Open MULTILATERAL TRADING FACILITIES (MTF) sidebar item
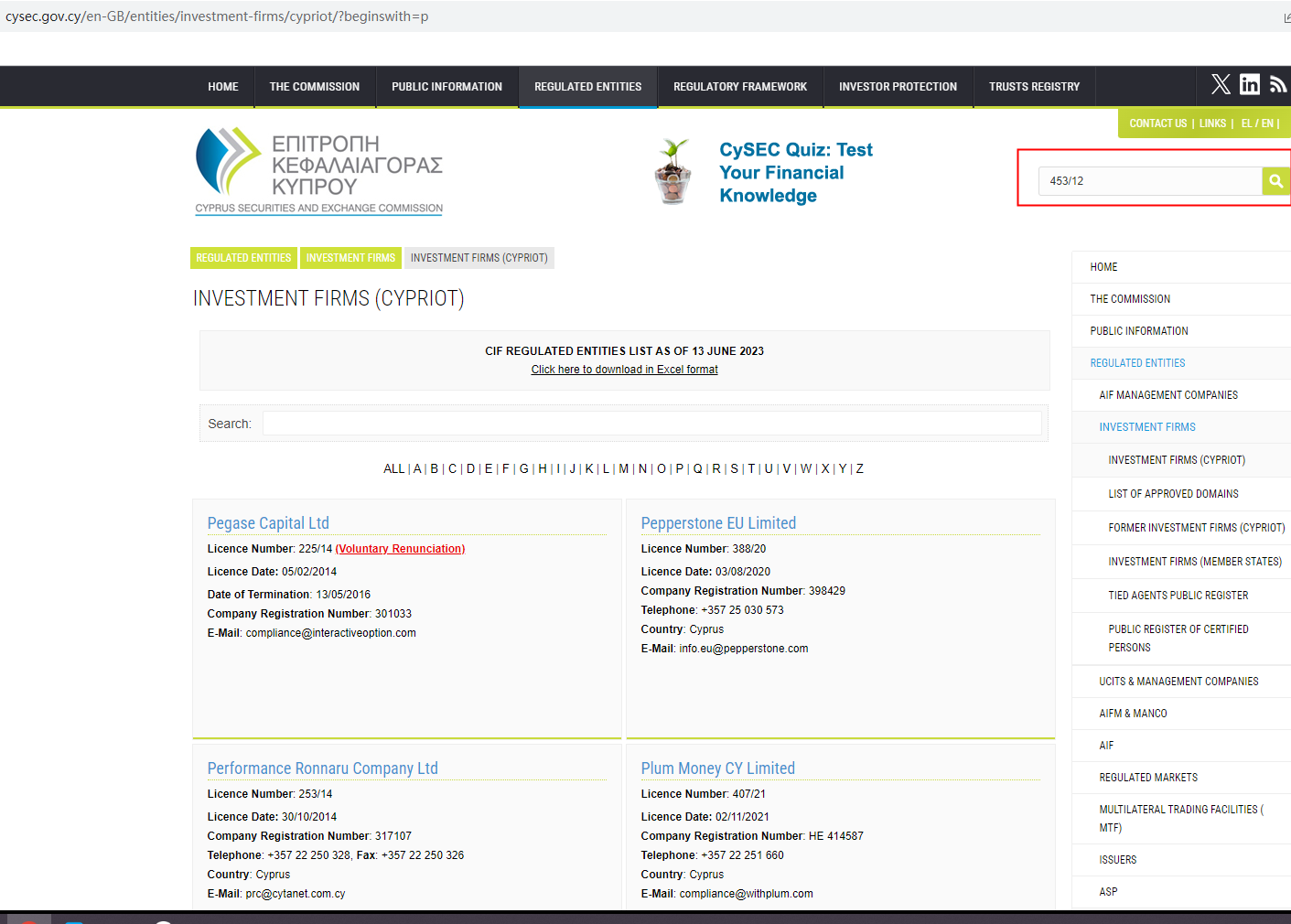This screenshot has width=1291, height=924. point(1181,819)
